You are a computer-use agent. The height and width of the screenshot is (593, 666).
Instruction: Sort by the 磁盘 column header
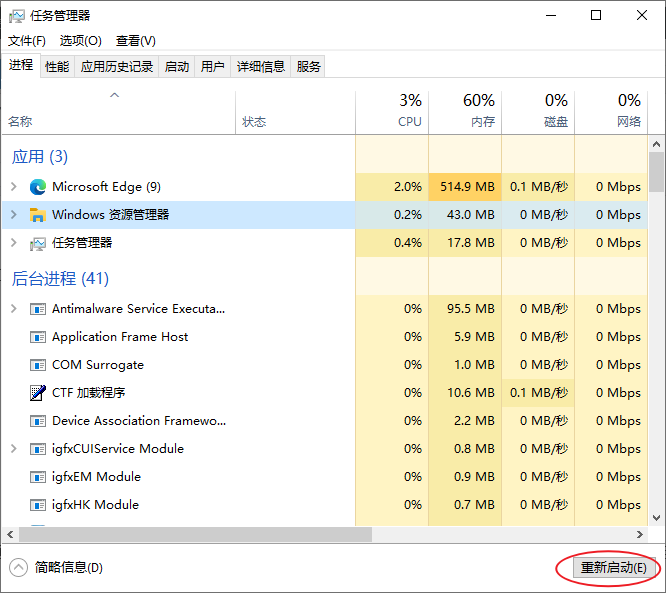click(x=538, y=113)
